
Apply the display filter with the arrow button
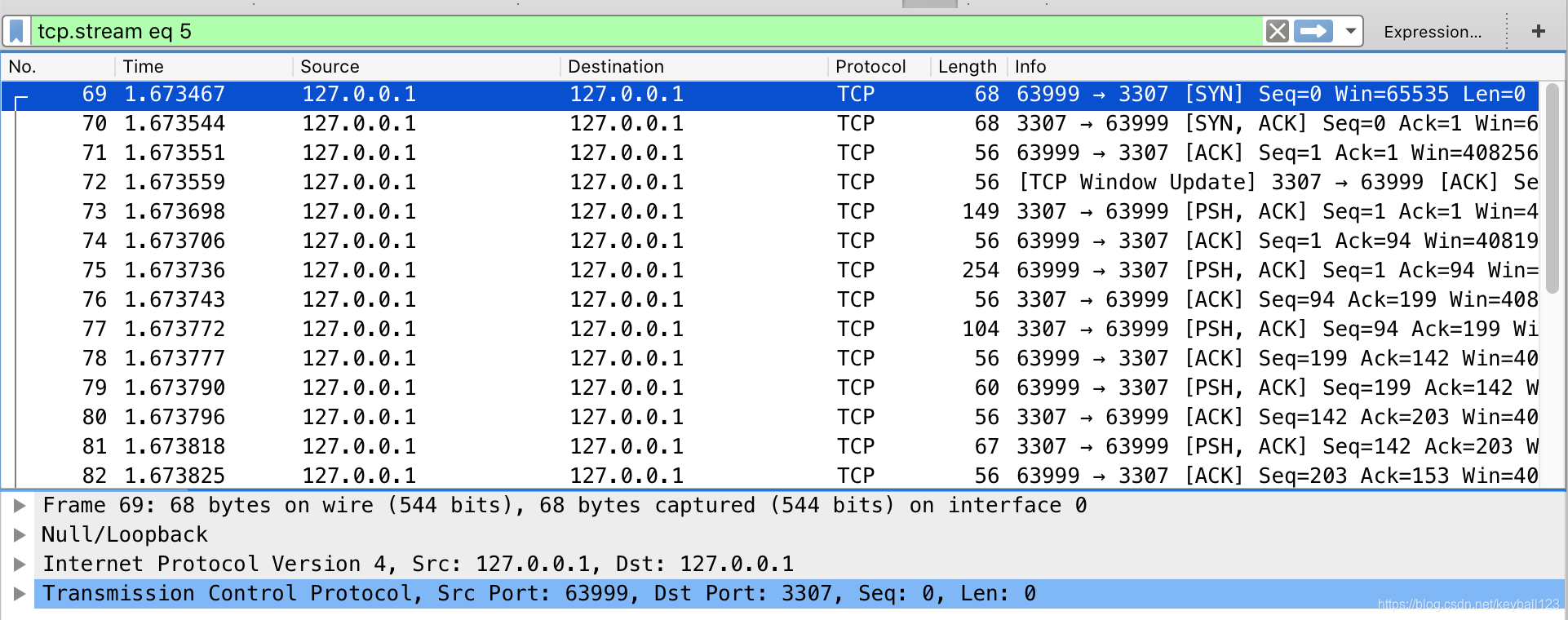[x=1313, y=32]
